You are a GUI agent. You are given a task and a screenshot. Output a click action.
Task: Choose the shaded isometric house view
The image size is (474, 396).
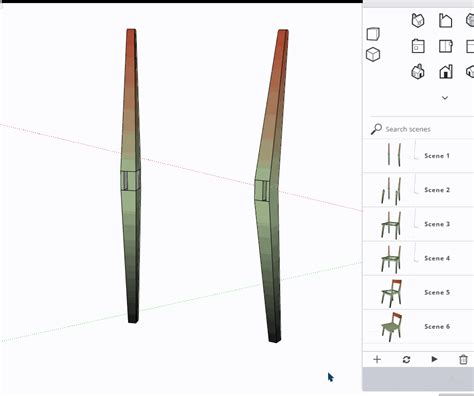pyautogui.click(x=418, y=72)
